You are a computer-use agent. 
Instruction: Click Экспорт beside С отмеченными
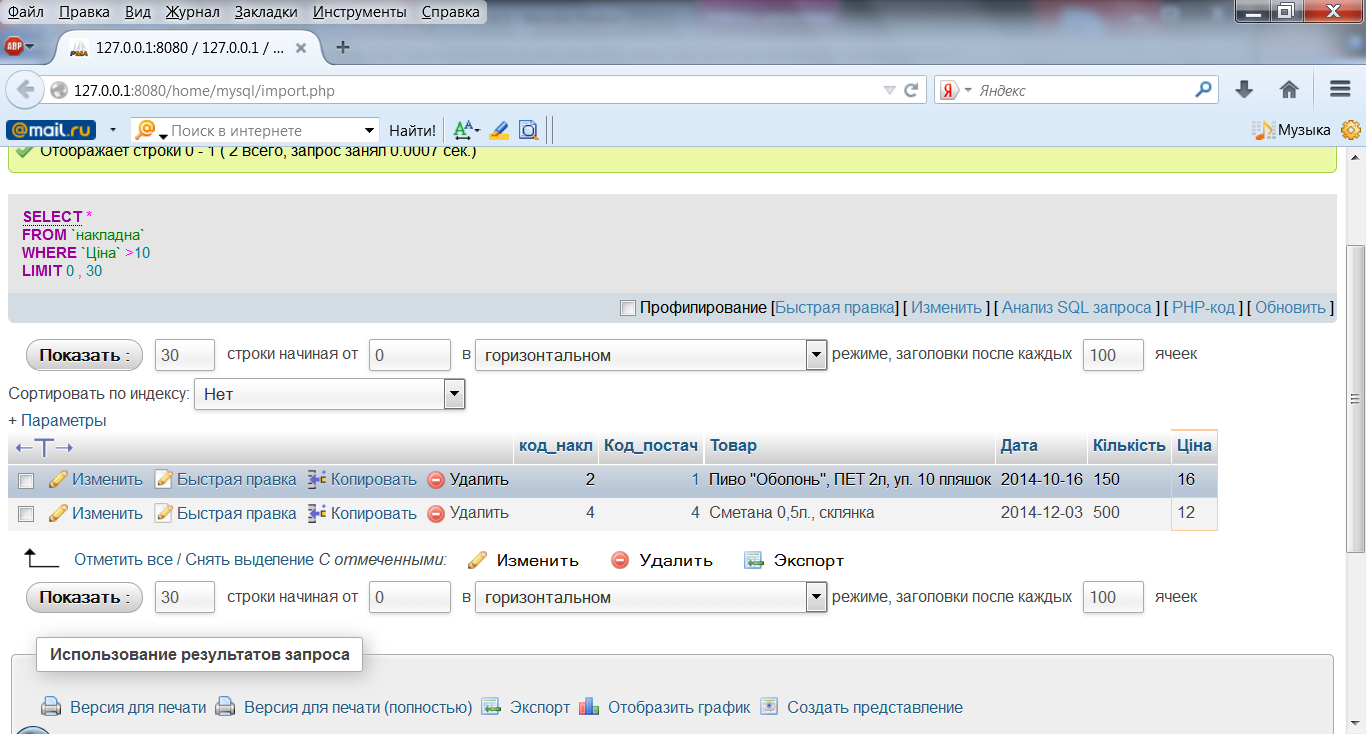[x=793, y=561]
